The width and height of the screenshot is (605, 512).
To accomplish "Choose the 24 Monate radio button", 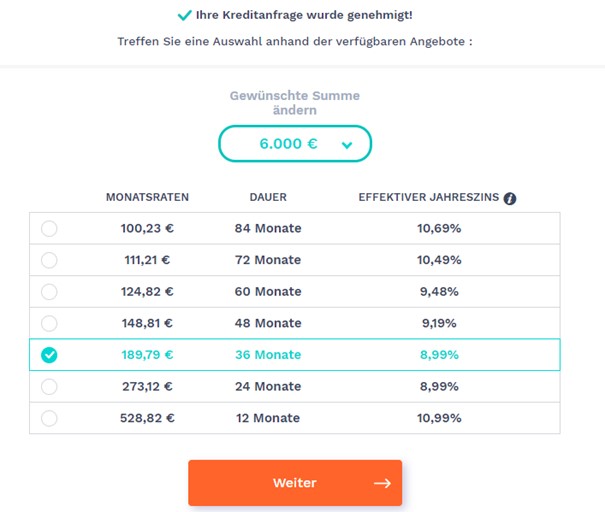I will pyautogui.click(x=49, y=387).
